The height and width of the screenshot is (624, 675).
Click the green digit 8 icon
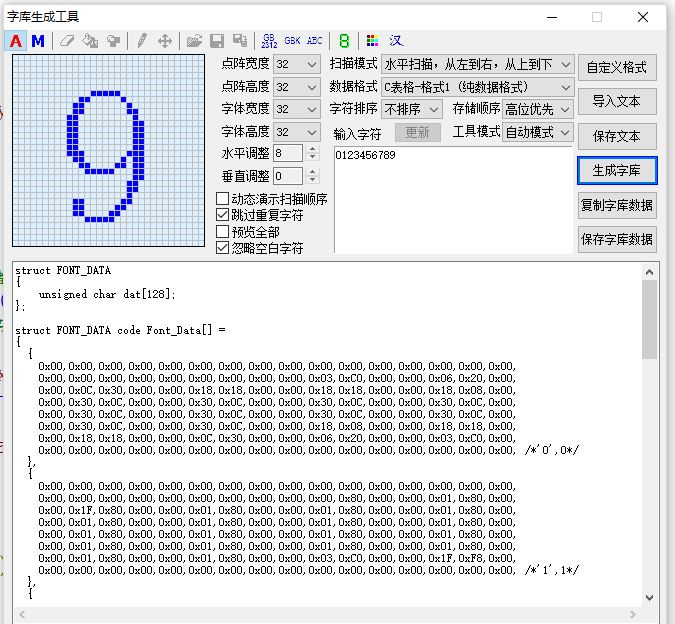click(x=344, y=41)
